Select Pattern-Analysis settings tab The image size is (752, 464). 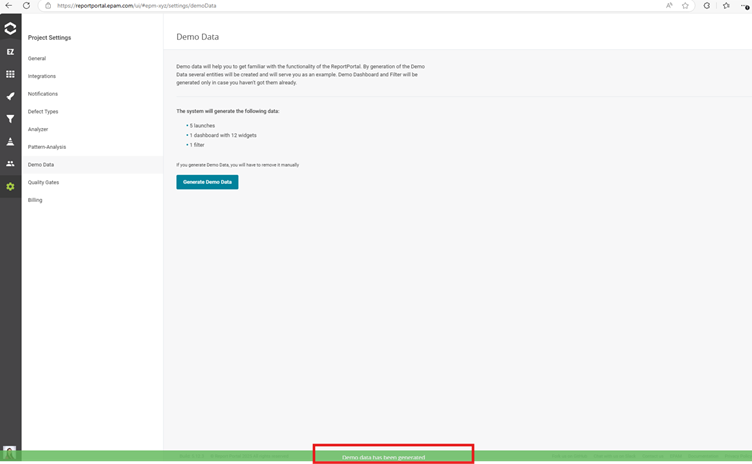[x=47, y=147]
